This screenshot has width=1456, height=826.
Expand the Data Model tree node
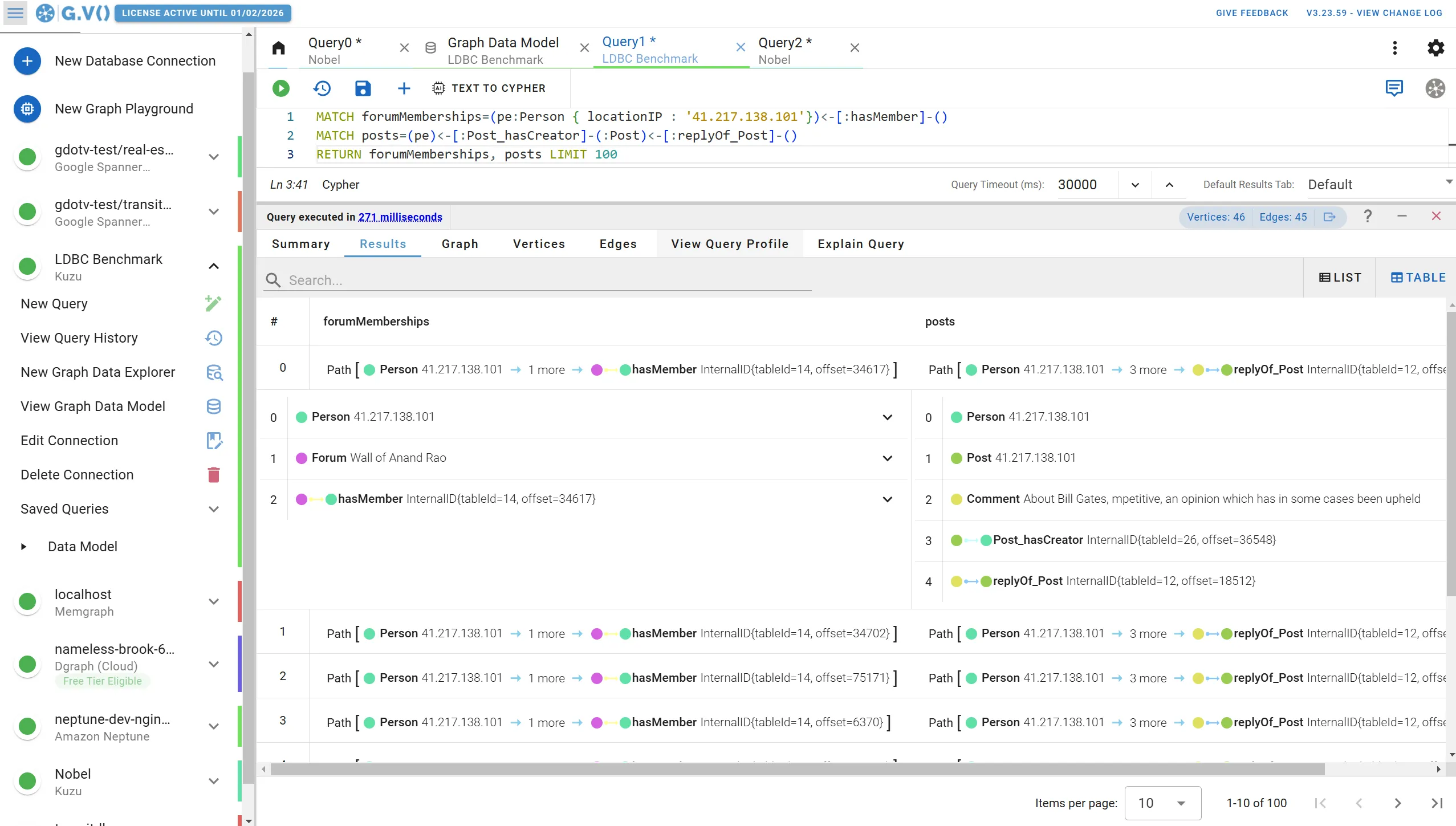23,547
